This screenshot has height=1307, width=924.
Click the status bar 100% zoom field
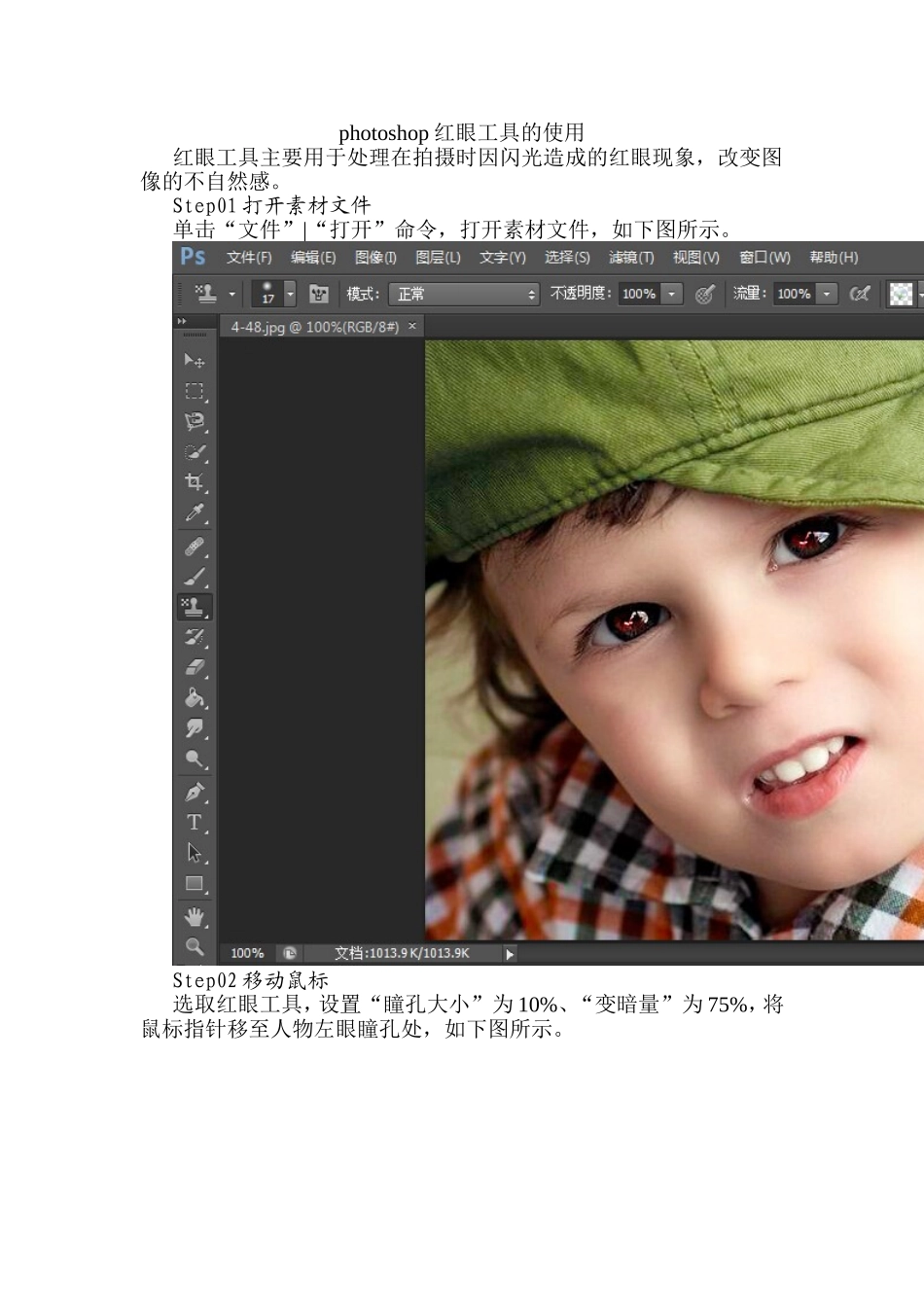tap(247, 954)
